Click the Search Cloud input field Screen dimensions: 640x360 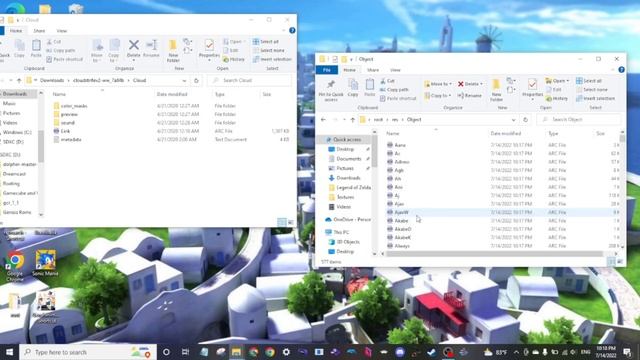(250, 80)
